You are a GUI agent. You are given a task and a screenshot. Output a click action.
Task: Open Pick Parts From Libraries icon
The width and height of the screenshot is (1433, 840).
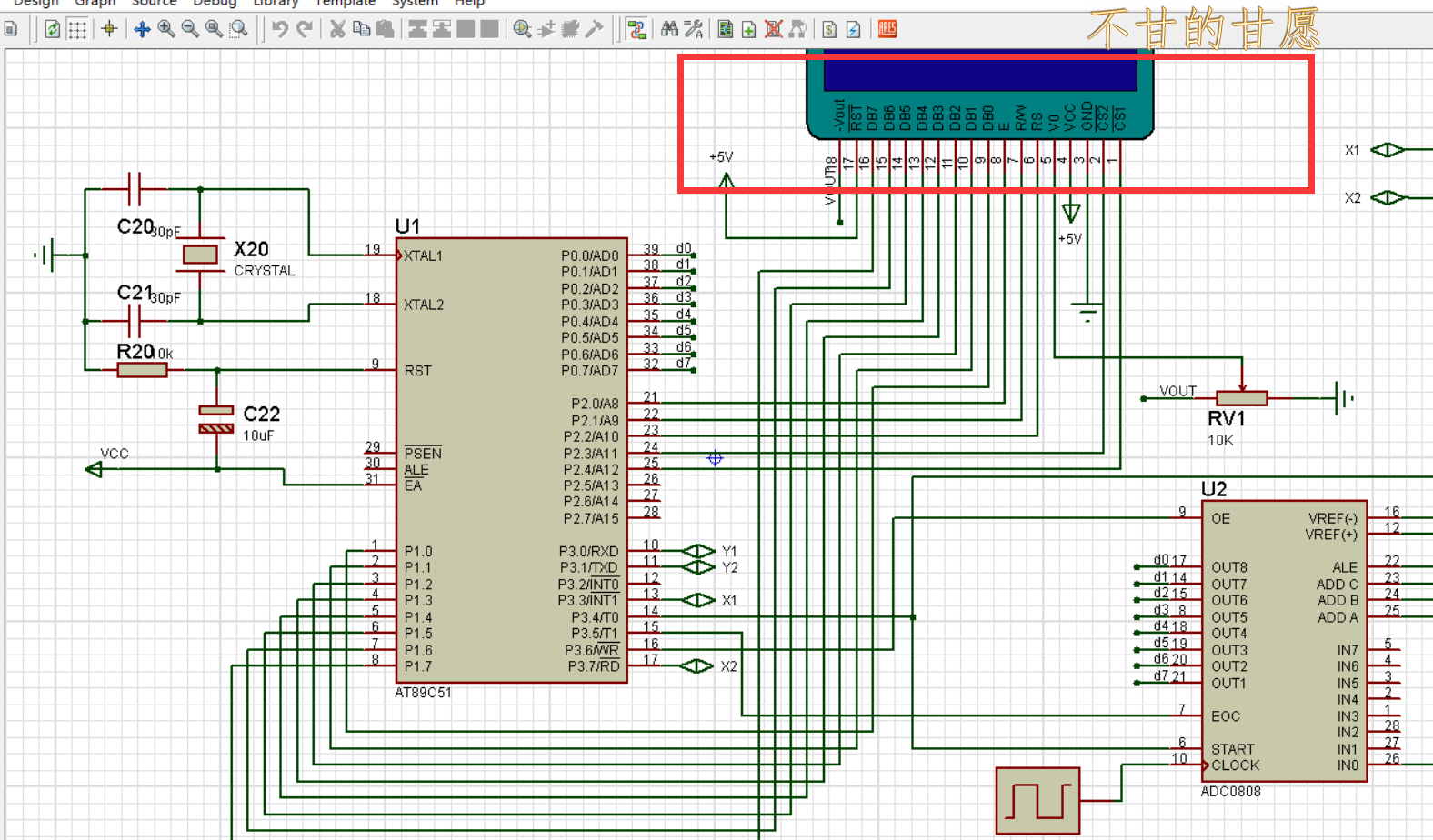(x=522, y=29)
